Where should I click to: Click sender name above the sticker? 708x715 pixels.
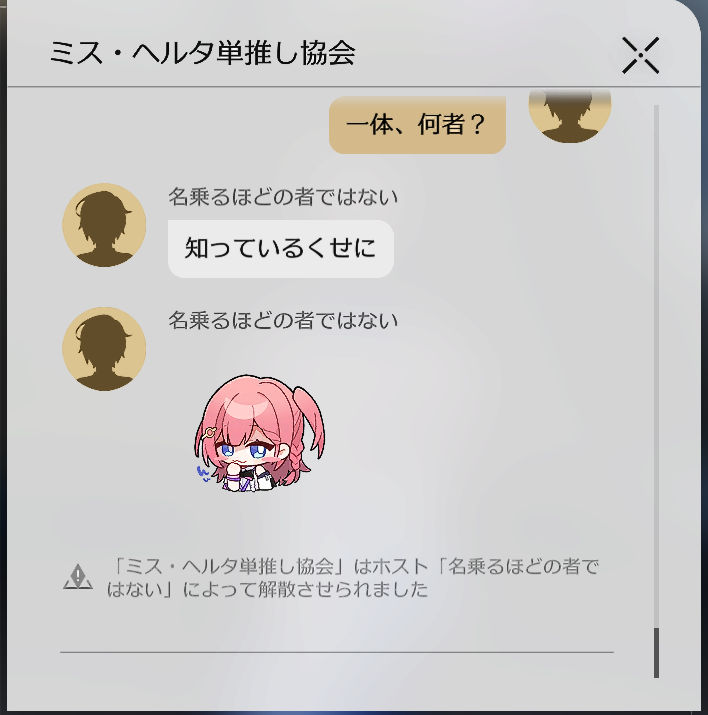tap(283, 321)
